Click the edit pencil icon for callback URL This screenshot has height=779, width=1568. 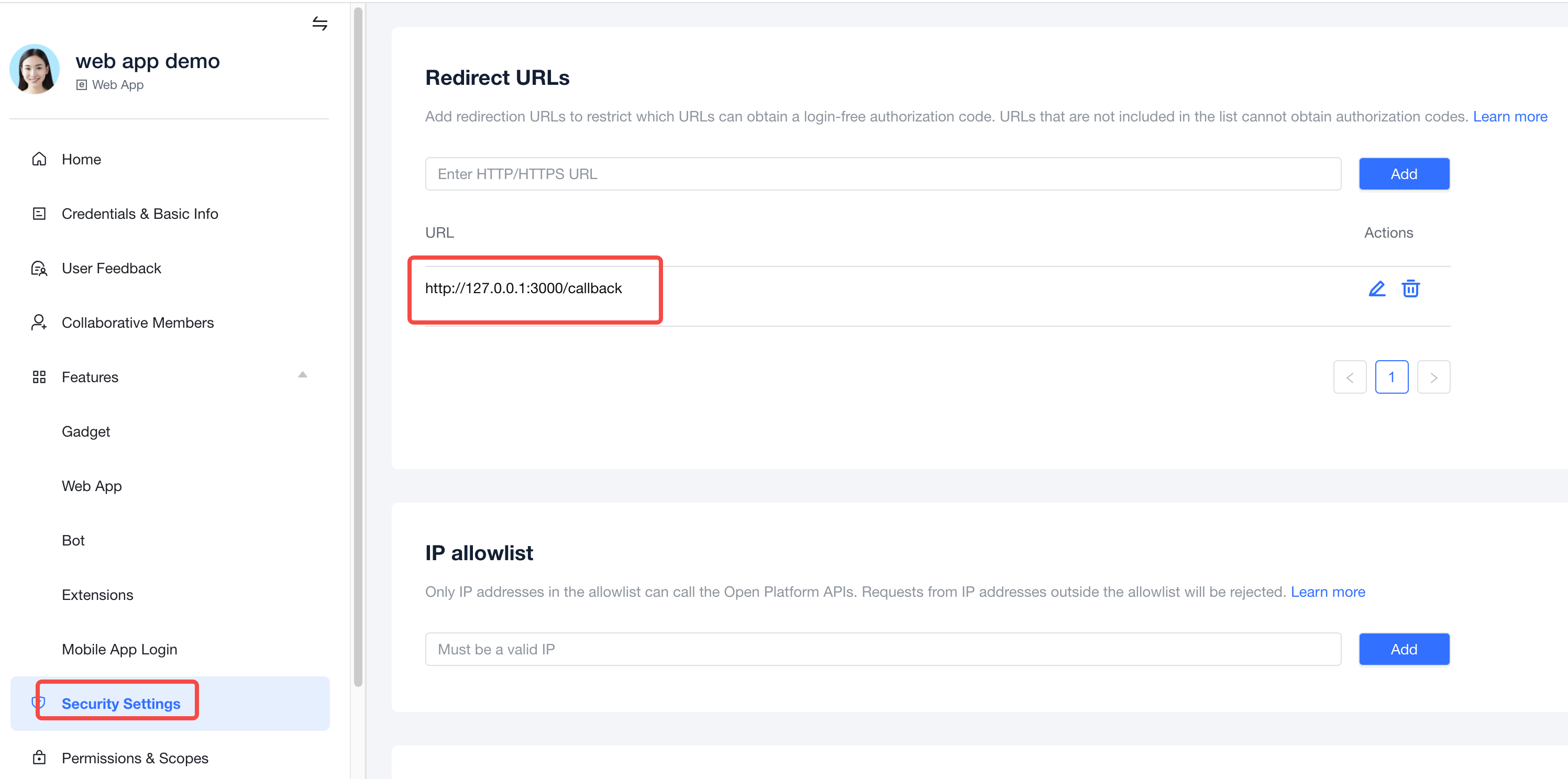pyautogui.click(x=1377, y=288)
